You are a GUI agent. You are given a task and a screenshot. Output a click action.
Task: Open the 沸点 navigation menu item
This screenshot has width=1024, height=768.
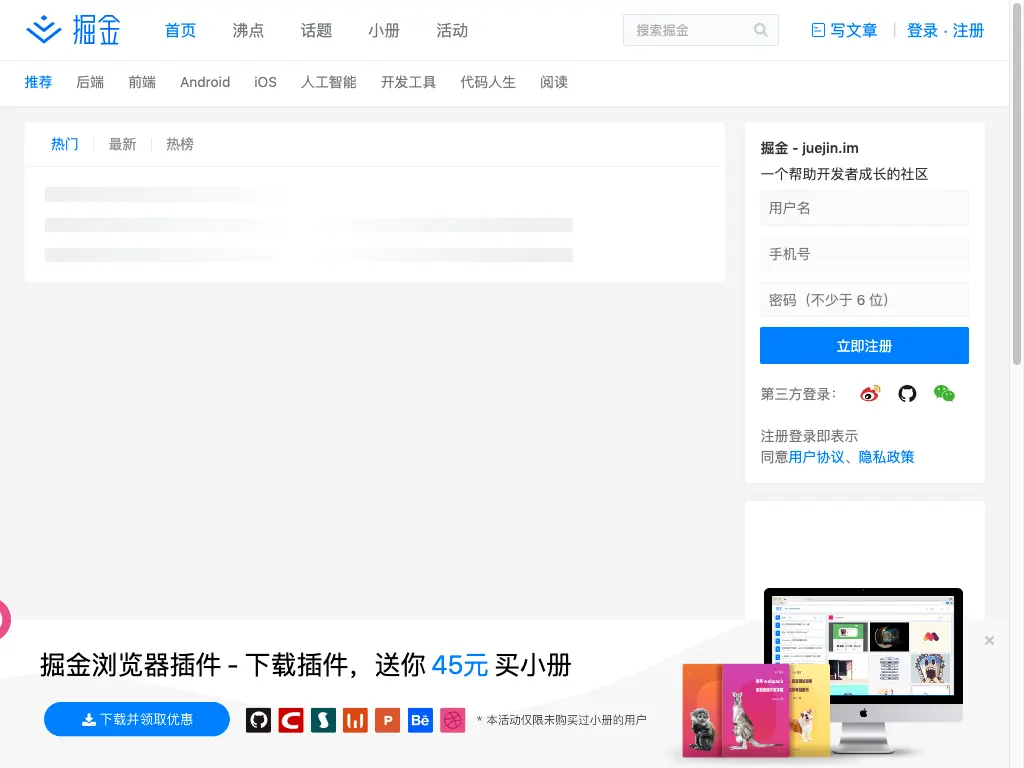pyautogui.click(x=248, y=31)
